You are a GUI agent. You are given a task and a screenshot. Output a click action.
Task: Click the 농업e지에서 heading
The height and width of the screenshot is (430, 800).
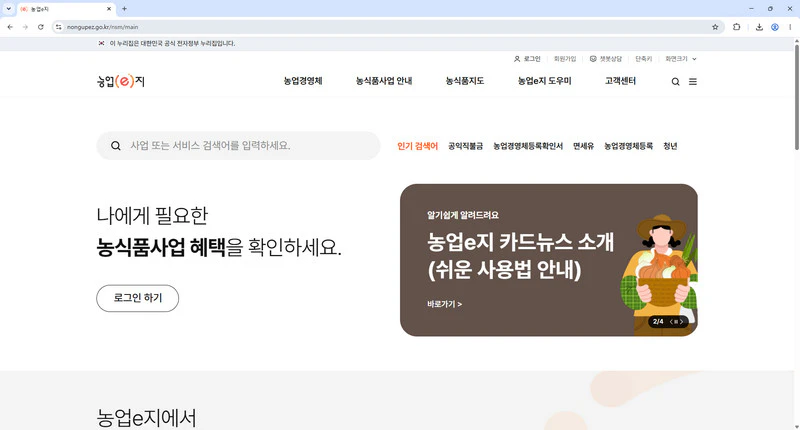[x=146, y=418]
